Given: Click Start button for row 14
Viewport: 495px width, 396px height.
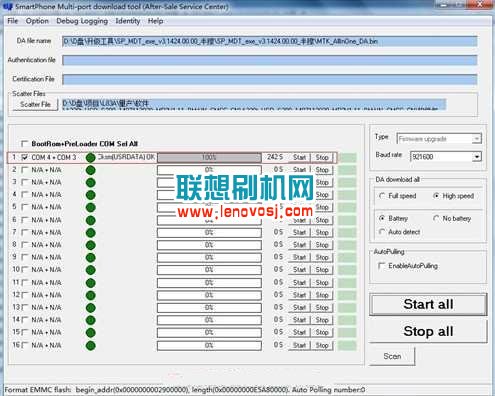Looking at the screenshot, I should click(x=299, y=320).
